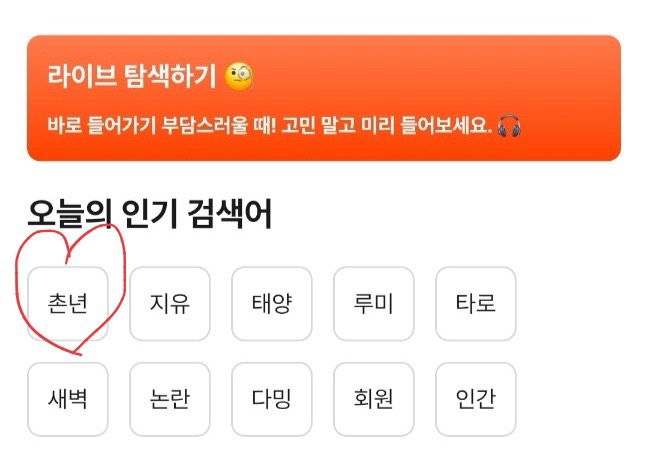Select the 지유 keyword chip
The image size is (648, 462).
[170, 304]
